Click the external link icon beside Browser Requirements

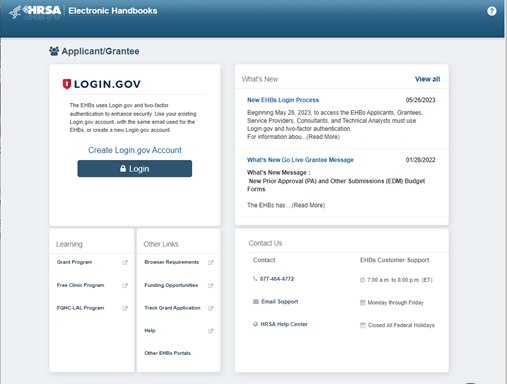click(x=211, y=262)
